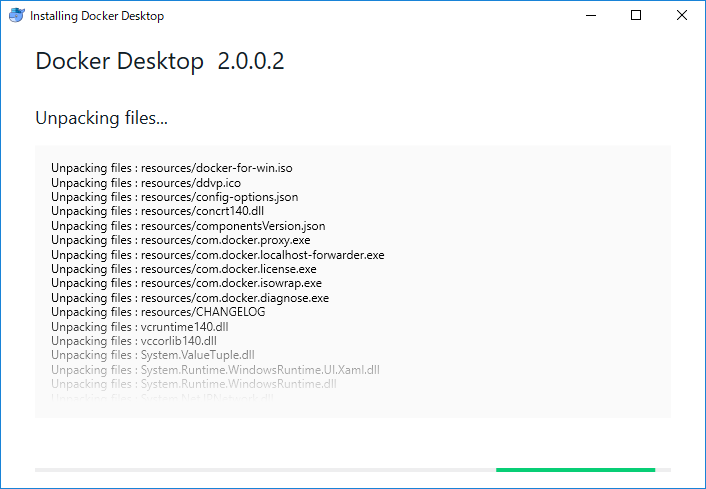Click the "Docker Desktop 2.0.0.2" heading
Image resolution: width=706 pixels, height=489 pixels.
pyautogui.click(x=160, y=61)
